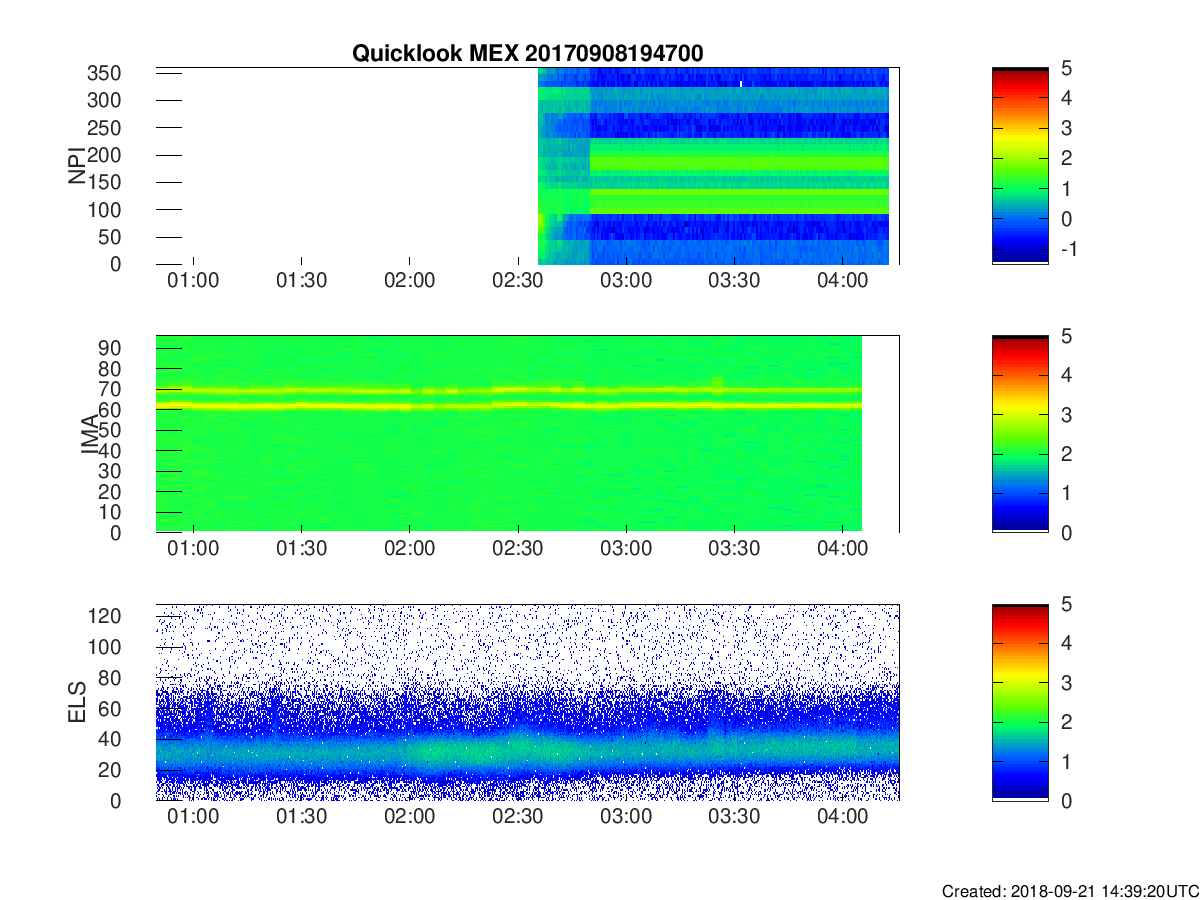Click the 10 tick on the IMA axis
1200x900 pixels.
[x=110, y=512]
